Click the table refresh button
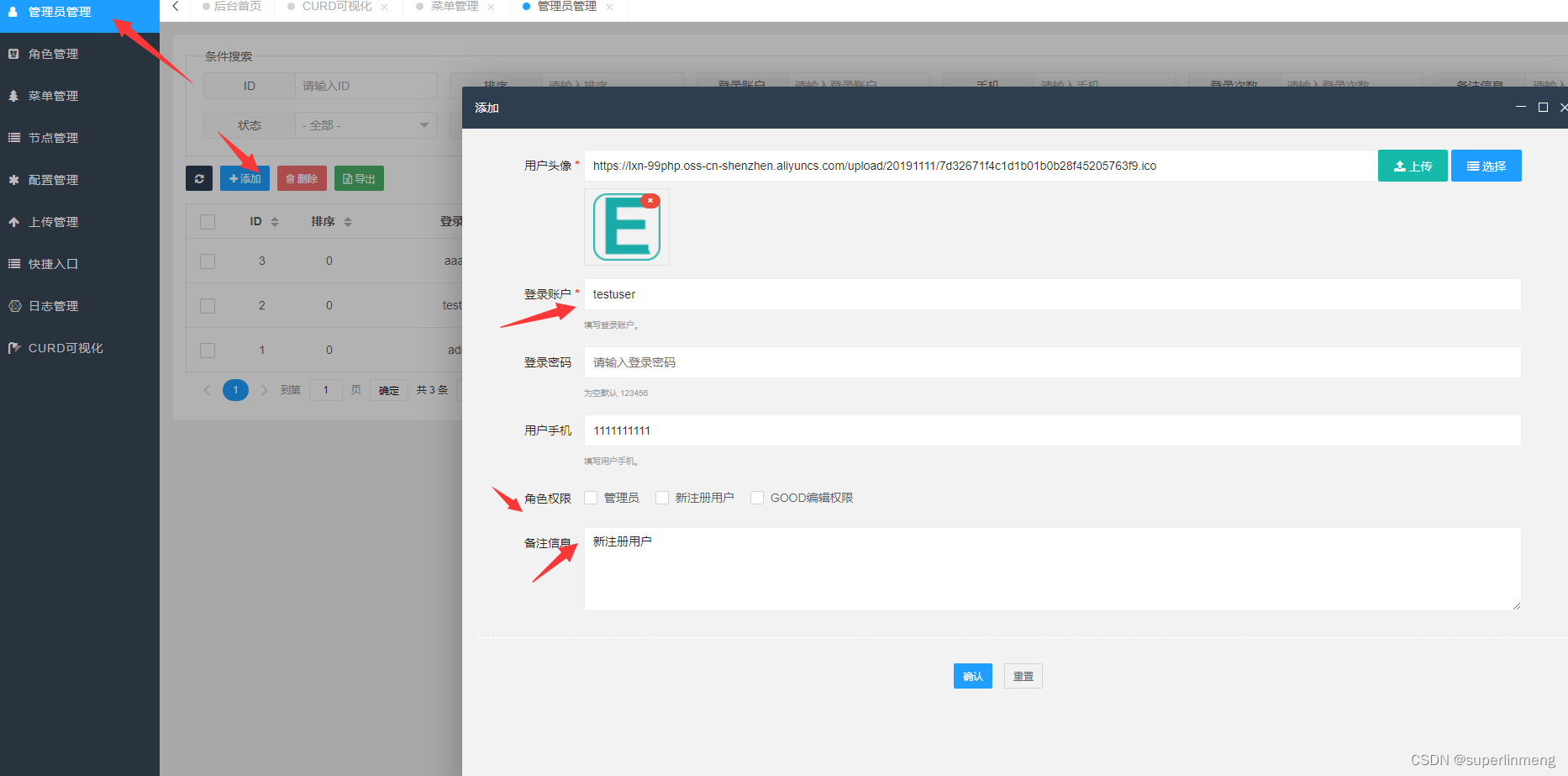This screenshot has width=1568, height=776. click(199, 178)
